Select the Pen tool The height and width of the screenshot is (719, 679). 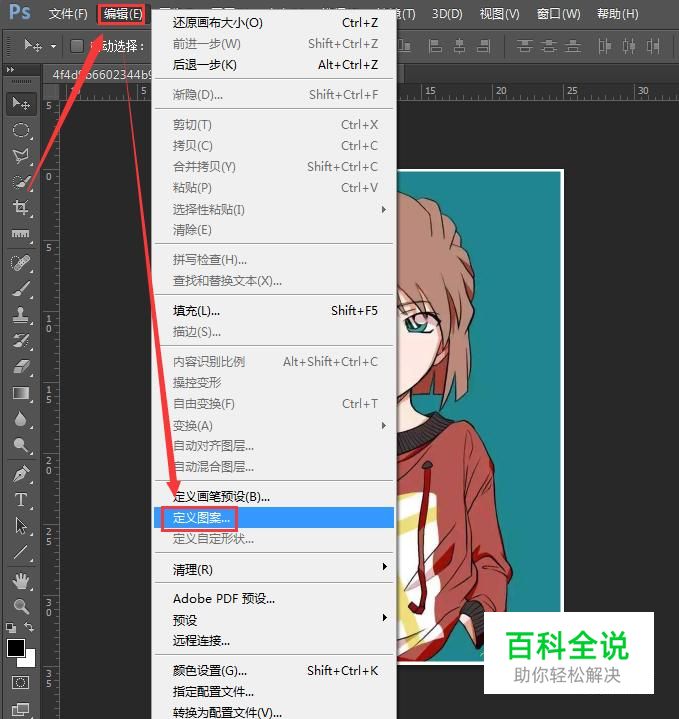(x=21, y=474)
